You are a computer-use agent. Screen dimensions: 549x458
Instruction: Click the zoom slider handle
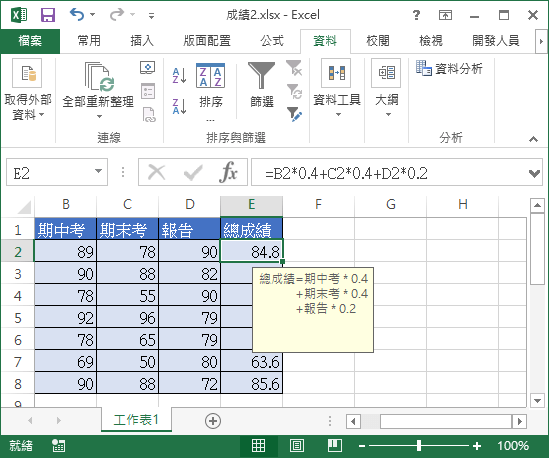419,446
